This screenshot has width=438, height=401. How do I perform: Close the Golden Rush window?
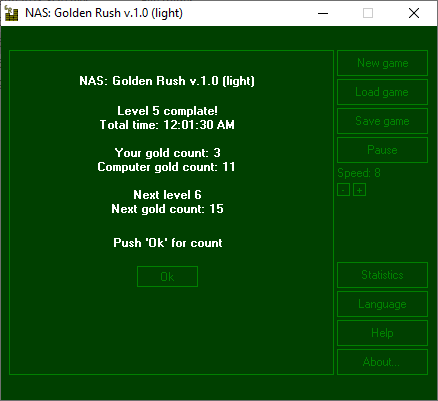coord(414,13)
